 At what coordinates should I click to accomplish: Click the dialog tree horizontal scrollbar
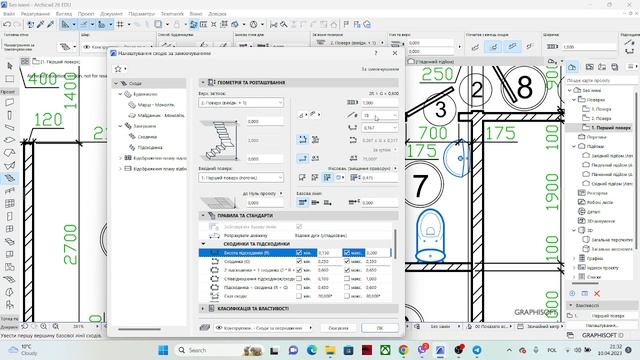[140, 329]
